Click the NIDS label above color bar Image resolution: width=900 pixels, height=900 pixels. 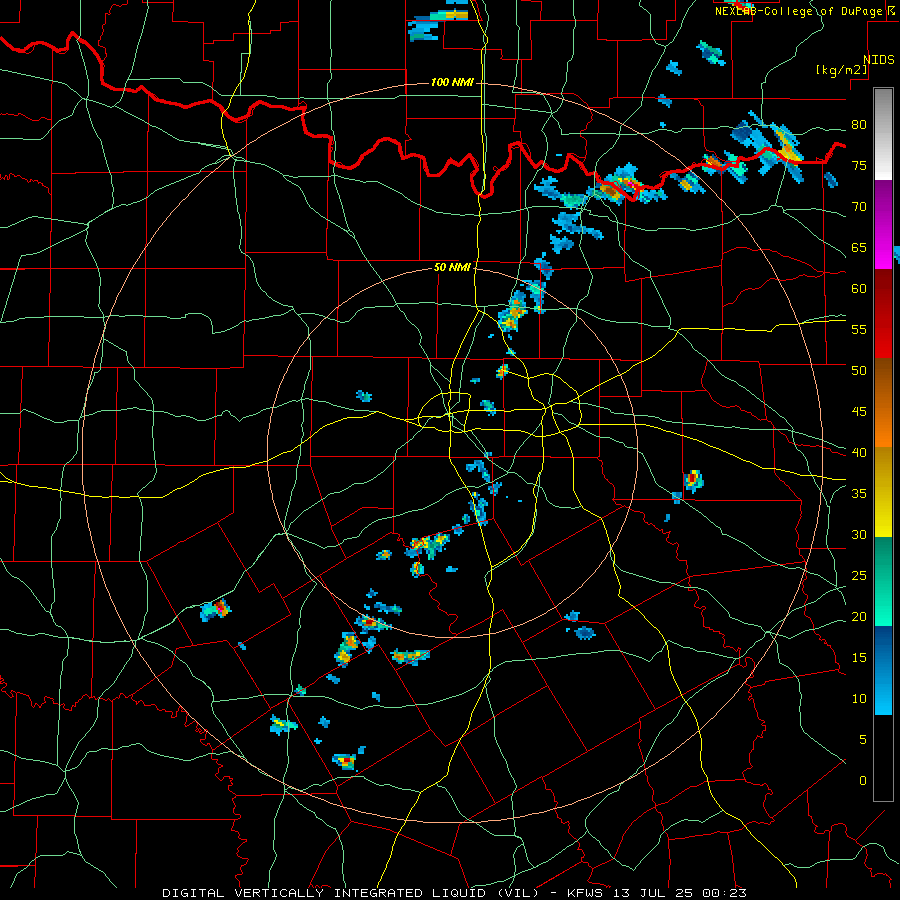tap(879, 60)
